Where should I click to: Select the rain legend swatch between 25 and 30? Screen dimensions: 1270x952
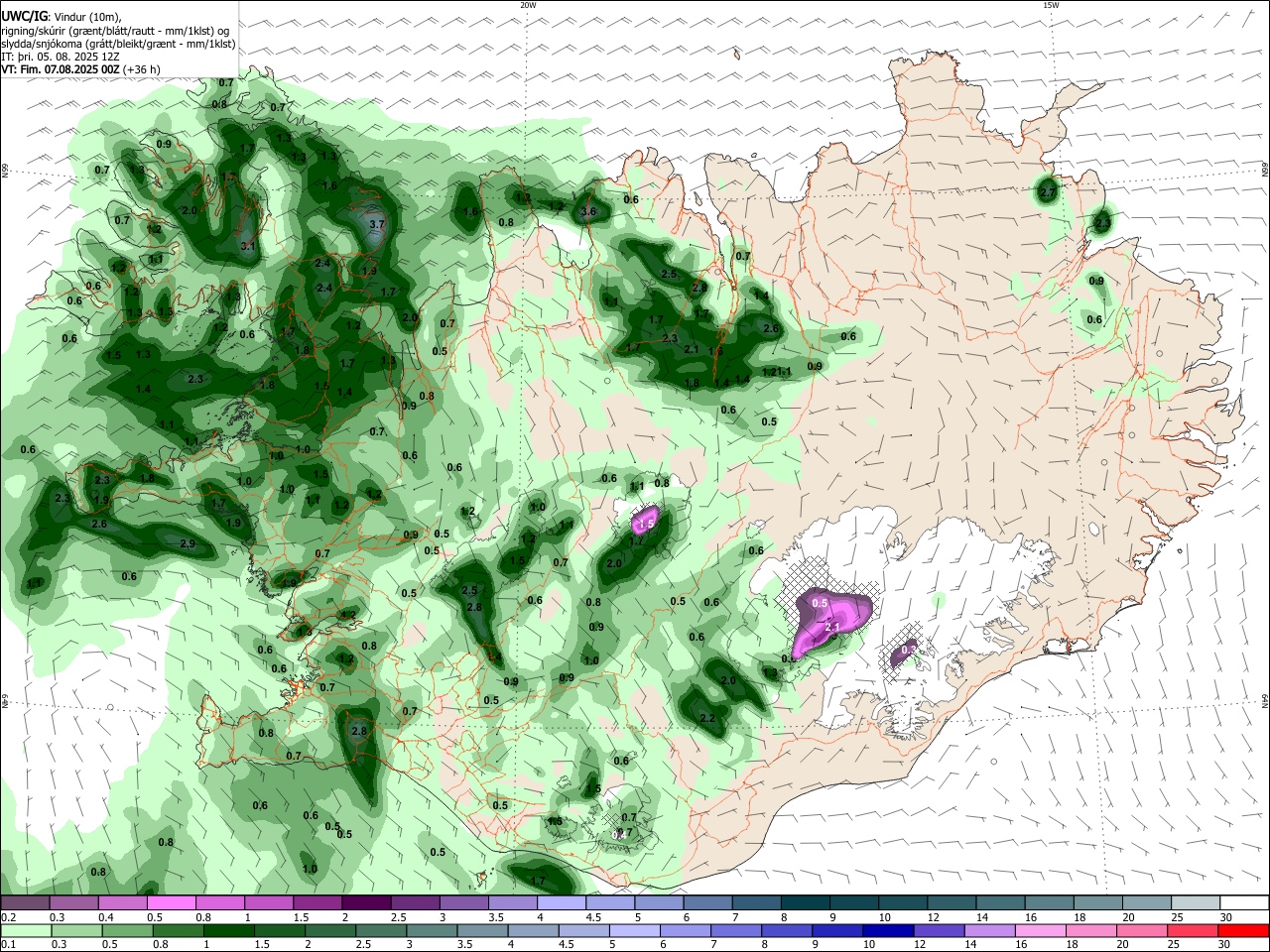pyautogui.click(x=1193, y=931)
